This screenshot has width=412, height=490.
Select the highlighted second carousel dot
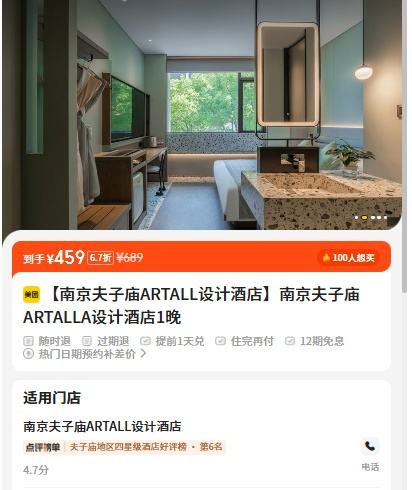(365, 217)
